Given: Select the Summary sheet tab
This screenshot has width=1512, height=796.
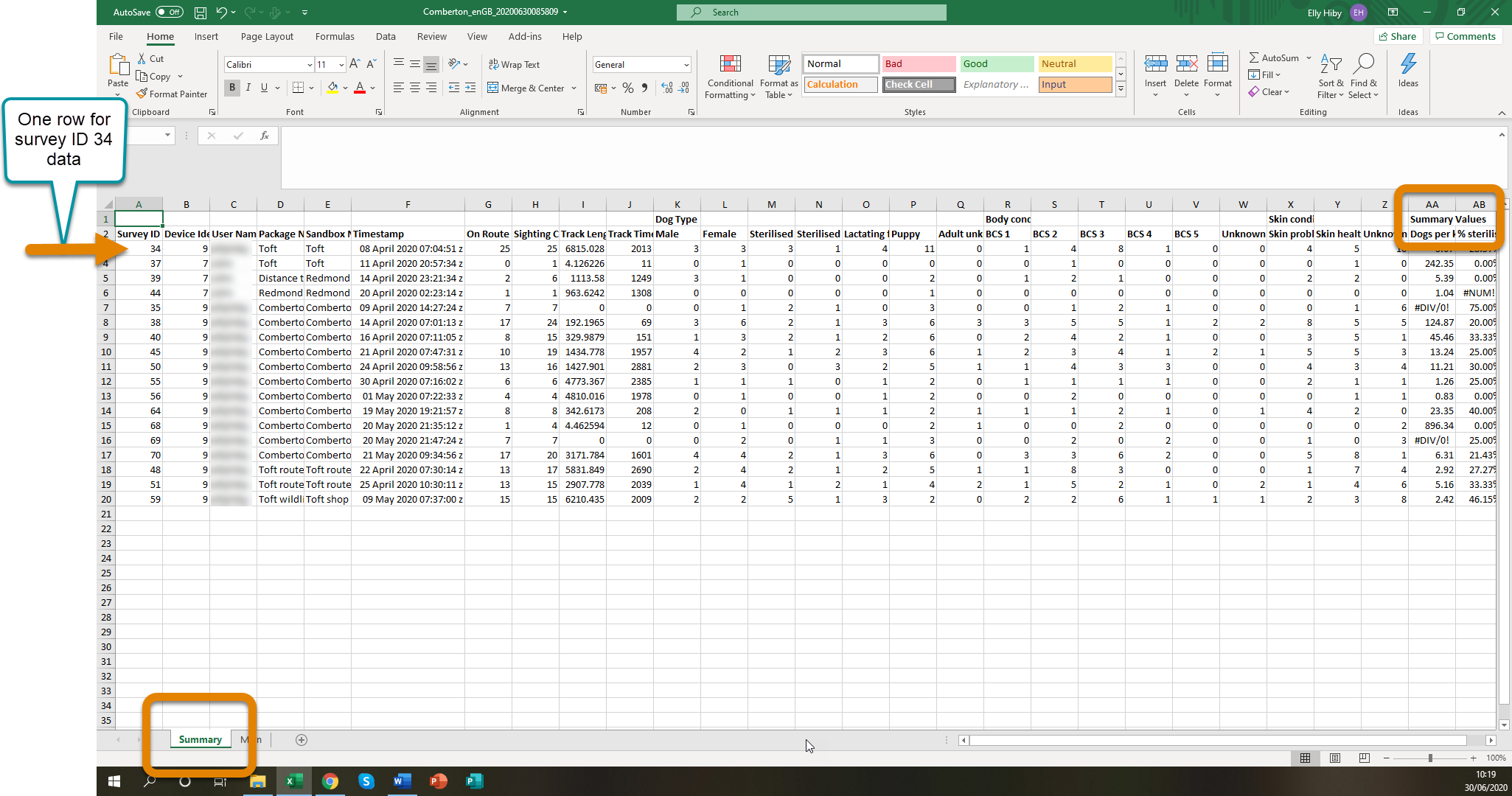Looking at the screenshot, I should (200, 740).
